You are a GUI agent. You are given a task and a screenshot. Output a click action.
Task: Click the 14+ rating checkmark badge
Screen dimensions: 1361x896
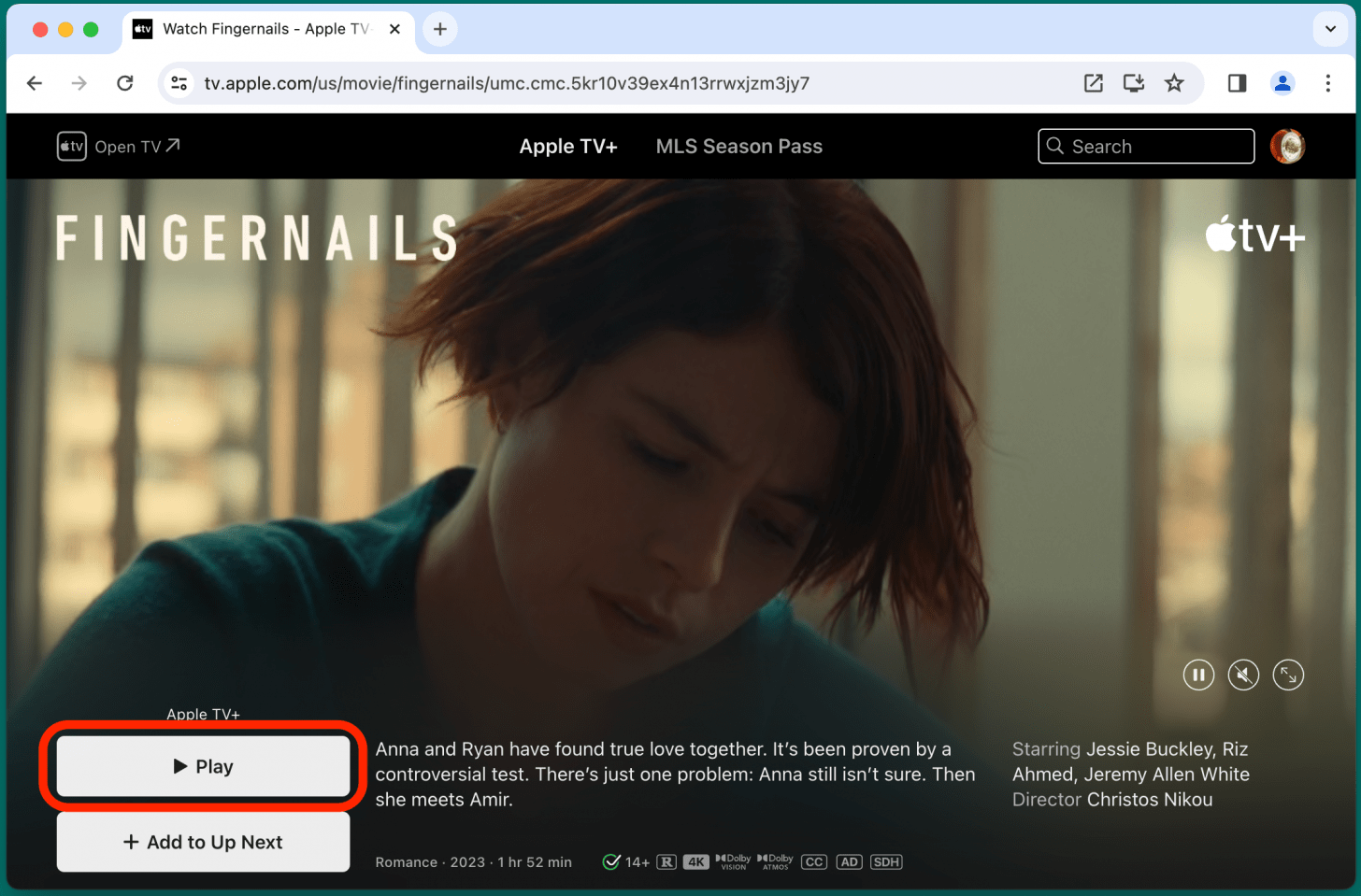coord(611,861)
